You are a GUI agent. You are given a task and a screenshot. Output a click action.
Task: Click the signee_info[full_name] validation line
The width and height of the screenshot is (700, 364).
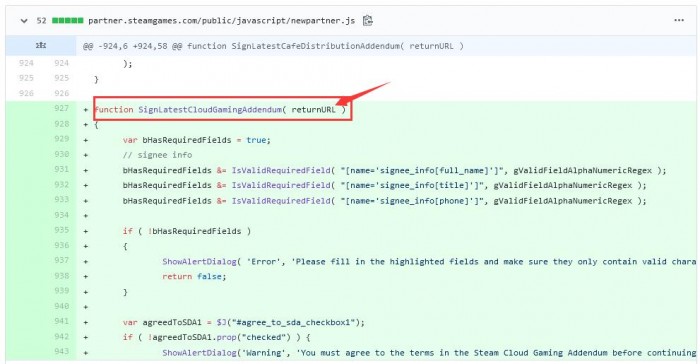click(394, 170)
